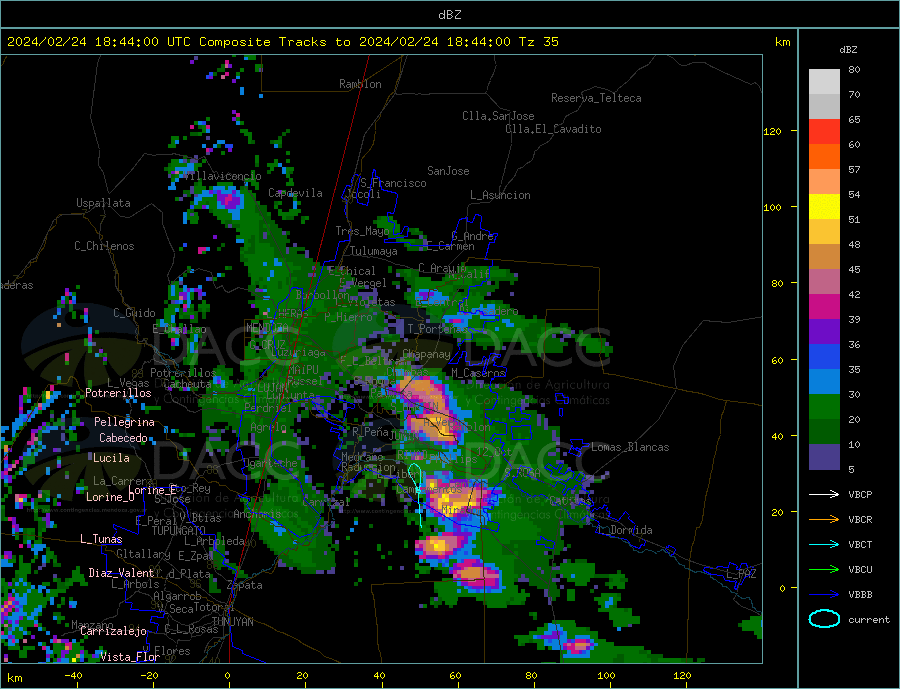Viewport: 900px width, 689px height.
Task: Click the white L_Tunas label
Action: point(101,539)
